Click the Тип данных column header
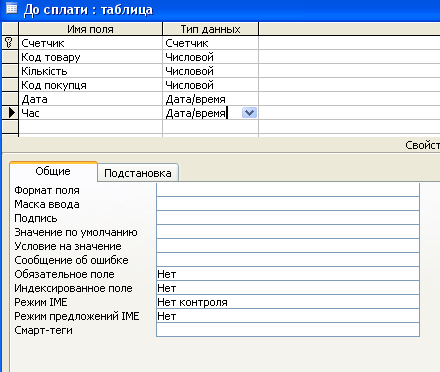 (210, 29)
